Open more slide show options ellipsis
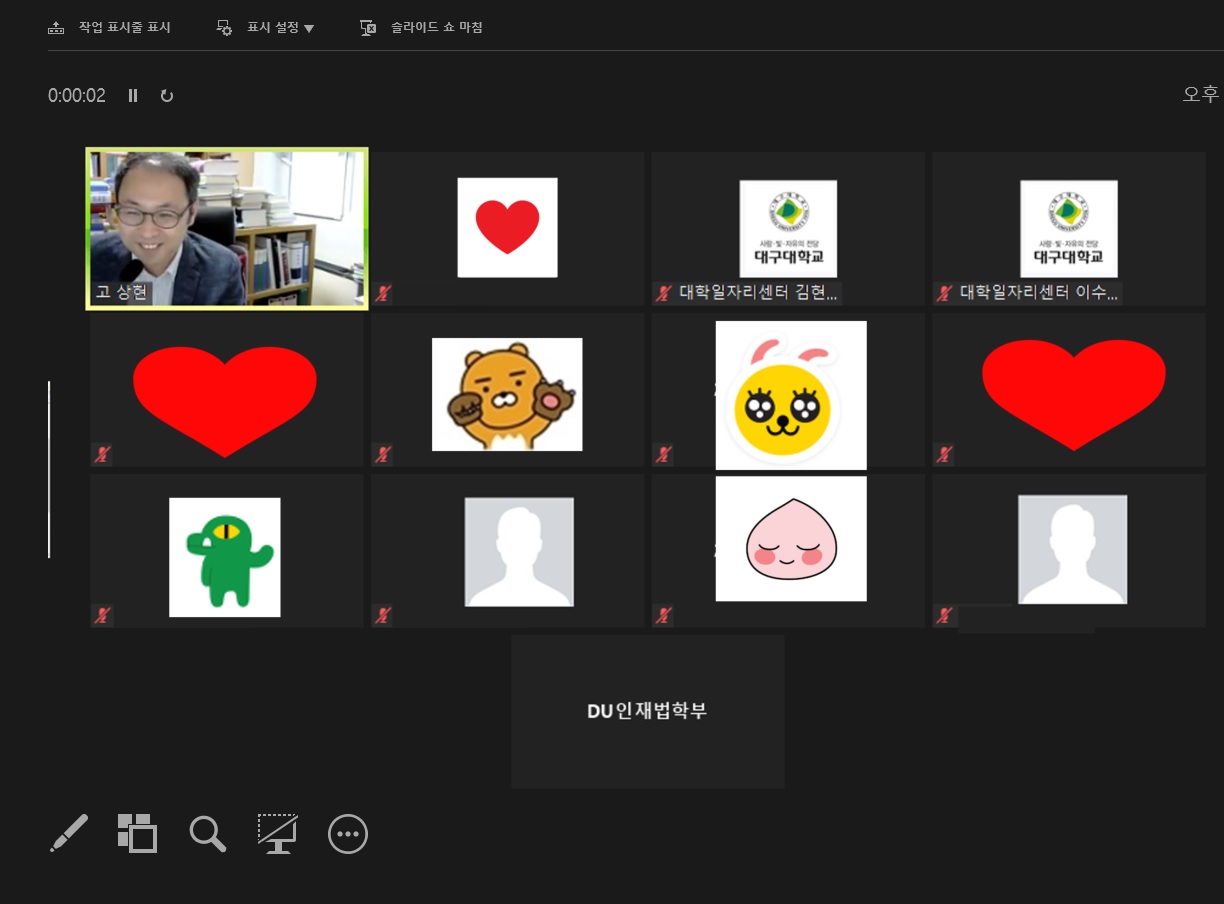This screenshot has height=904, width=1224. click(348, 833)
